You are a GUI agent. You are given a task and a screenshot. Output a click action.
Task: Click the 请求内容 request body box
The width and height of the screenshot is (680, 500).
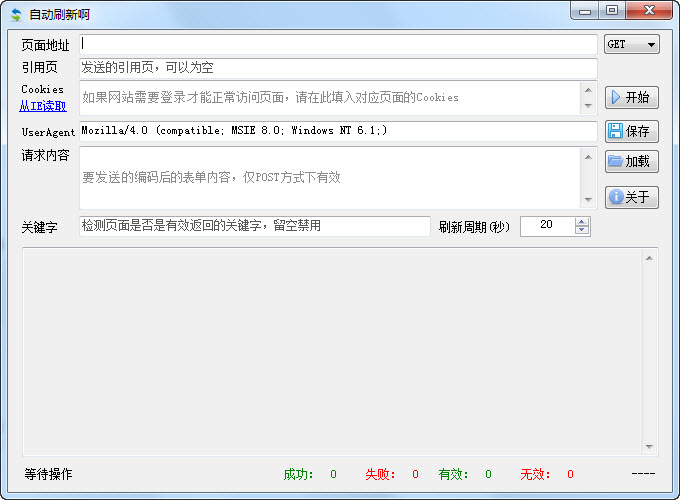tap(330, 177)
